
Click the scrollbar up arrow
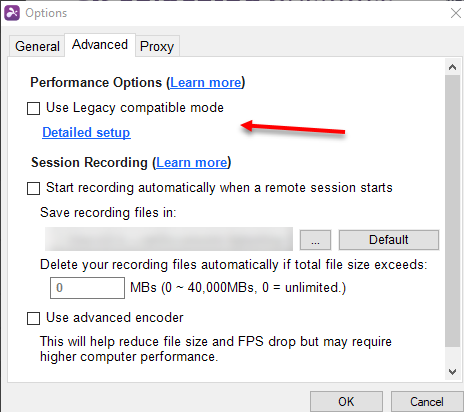tap(452, 67)
